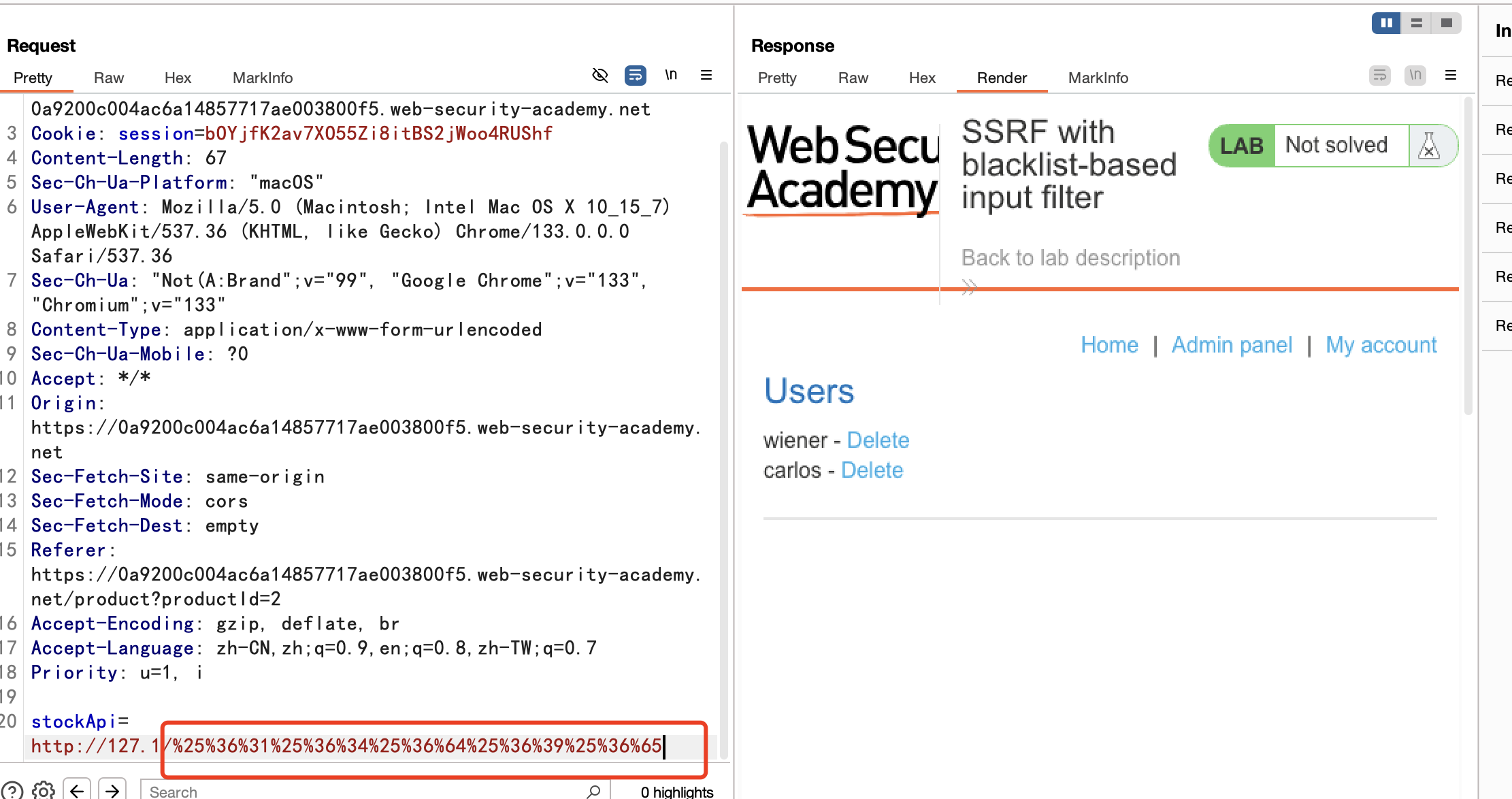Go to previous search match arrow
The height and width of the screenshot is (799, 1512).
pos(77,790)
